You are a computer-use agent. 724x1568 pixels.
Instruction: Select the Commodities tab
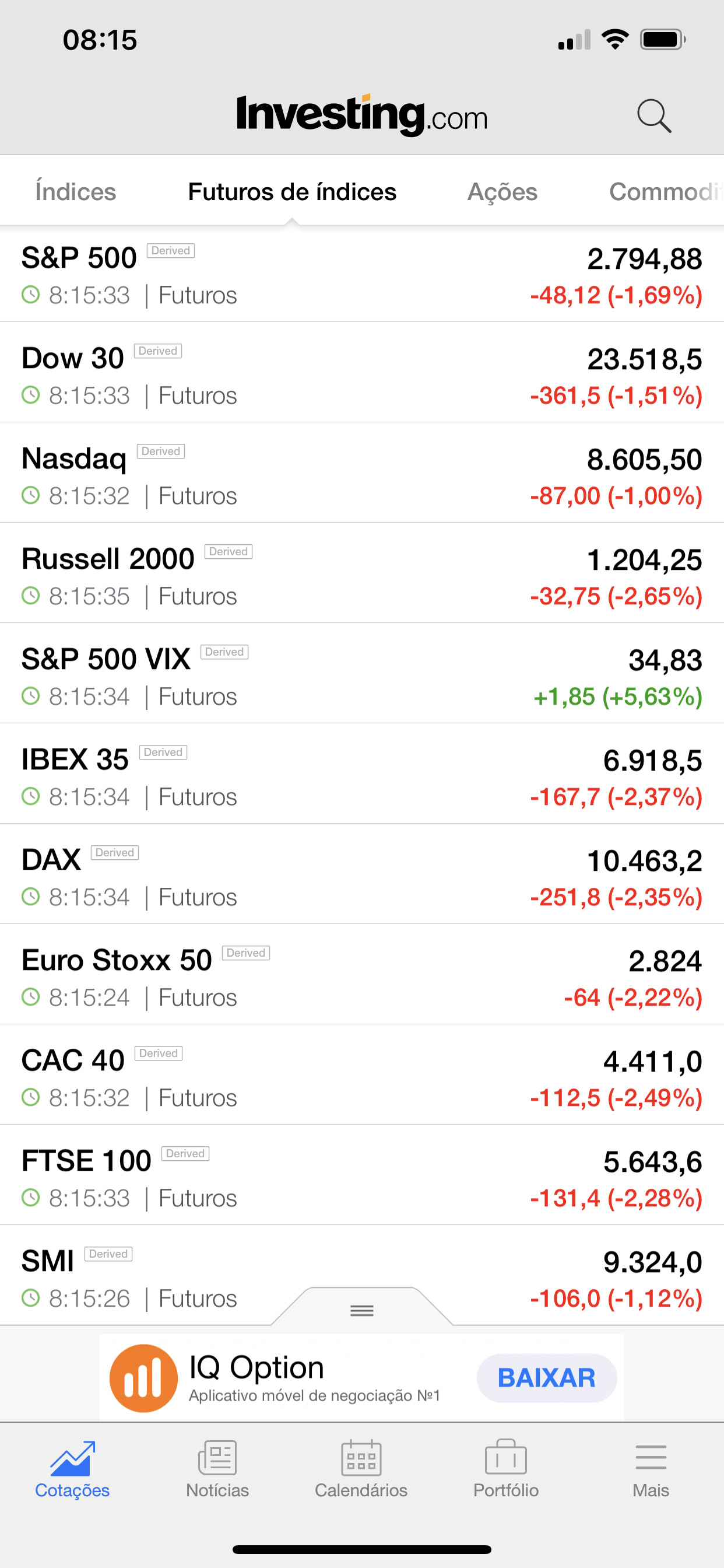666,192
